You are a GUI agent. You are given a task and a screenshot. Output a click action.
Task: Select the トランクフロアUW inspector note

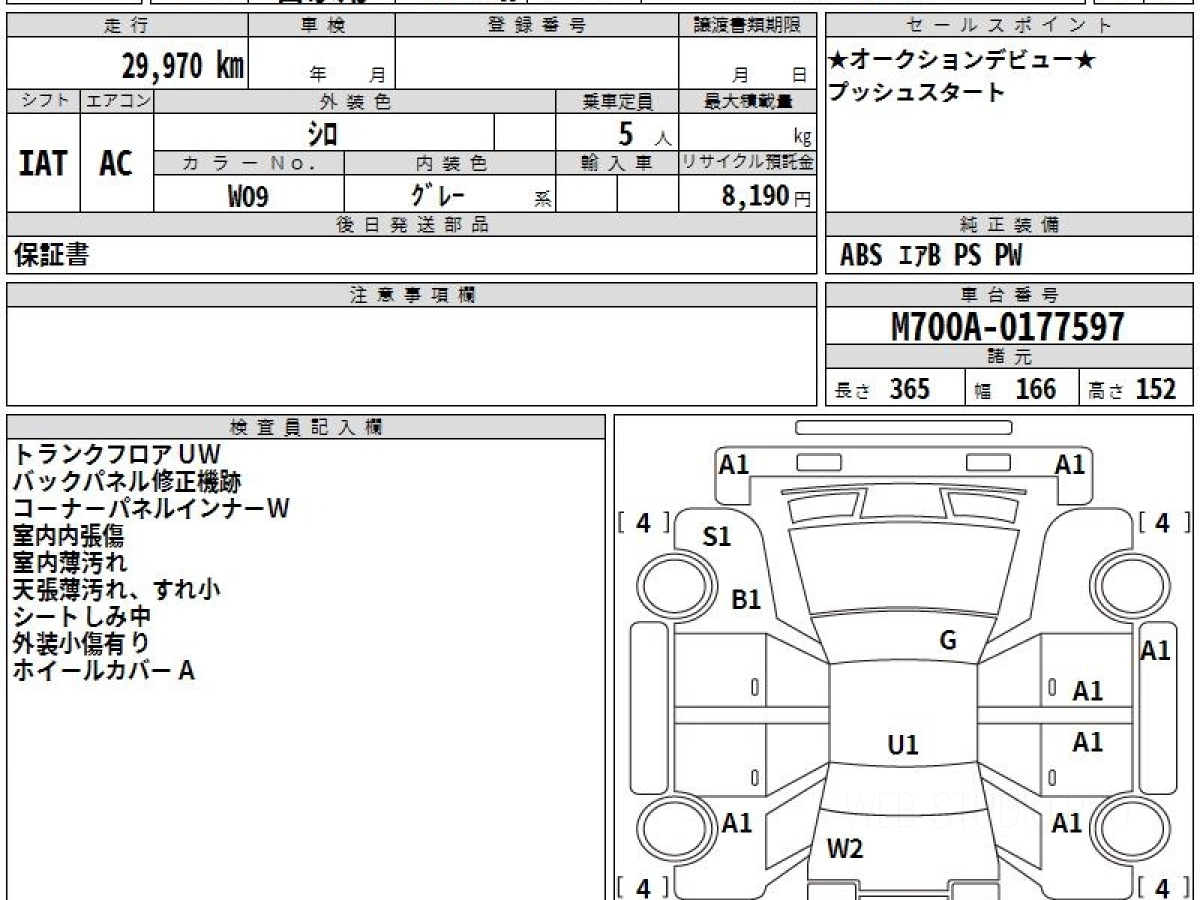116,455
